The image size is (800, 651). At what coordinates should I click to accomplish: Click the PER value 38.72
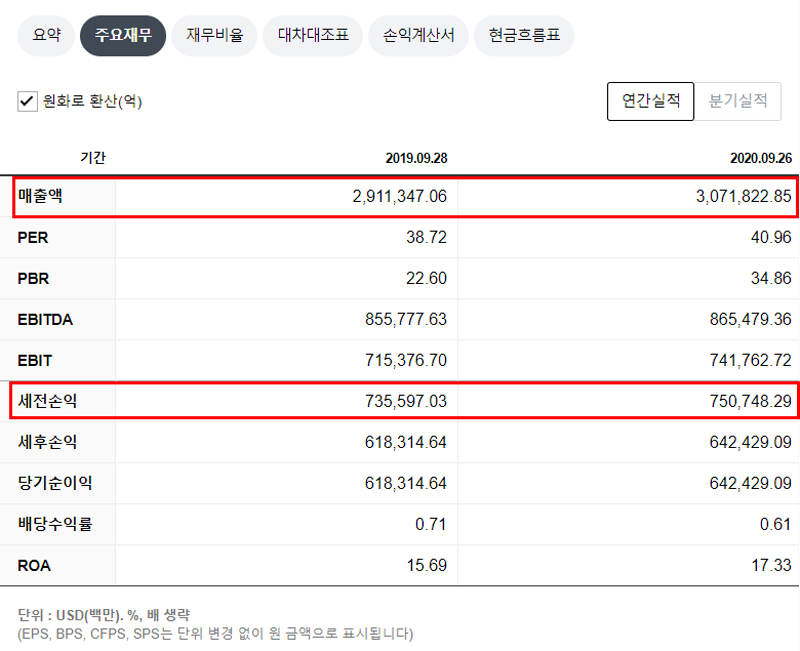pos(427,237)
